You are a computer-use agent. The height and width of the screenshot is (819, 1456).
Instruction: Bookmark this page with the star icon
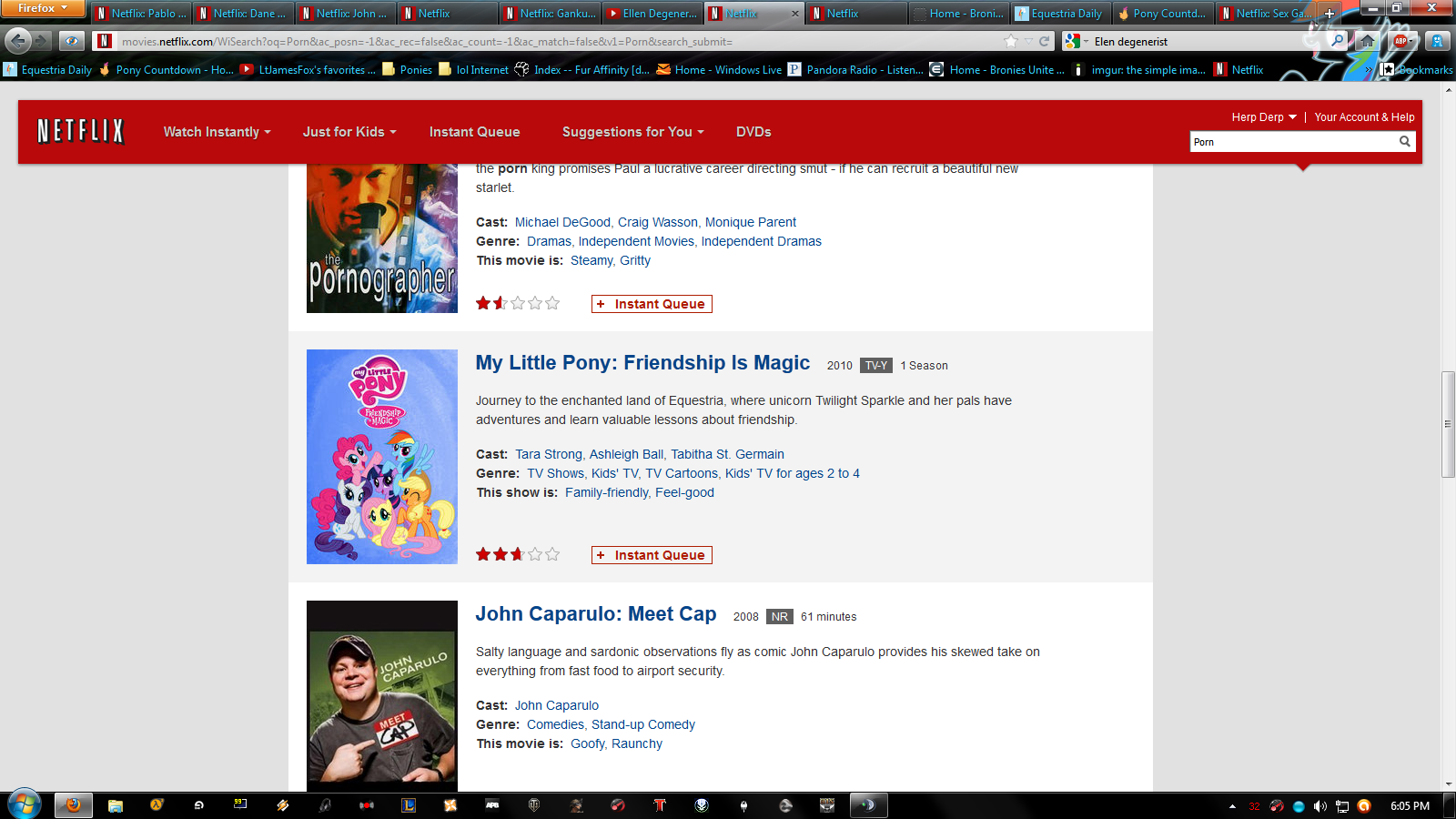tap(1010, 41)
